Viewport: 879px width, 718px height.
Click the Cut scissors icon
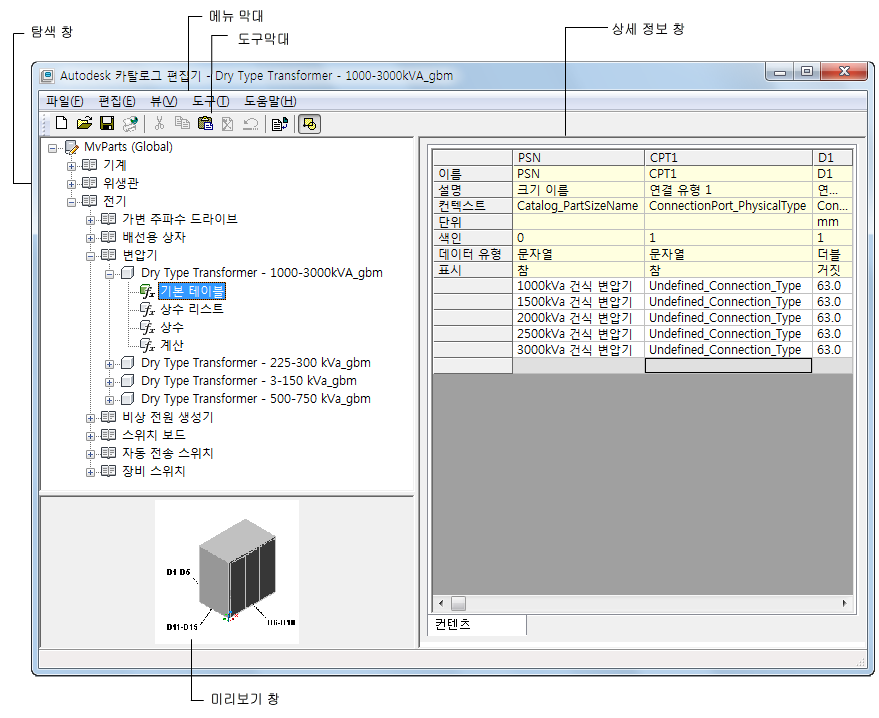tap(159, 123)
